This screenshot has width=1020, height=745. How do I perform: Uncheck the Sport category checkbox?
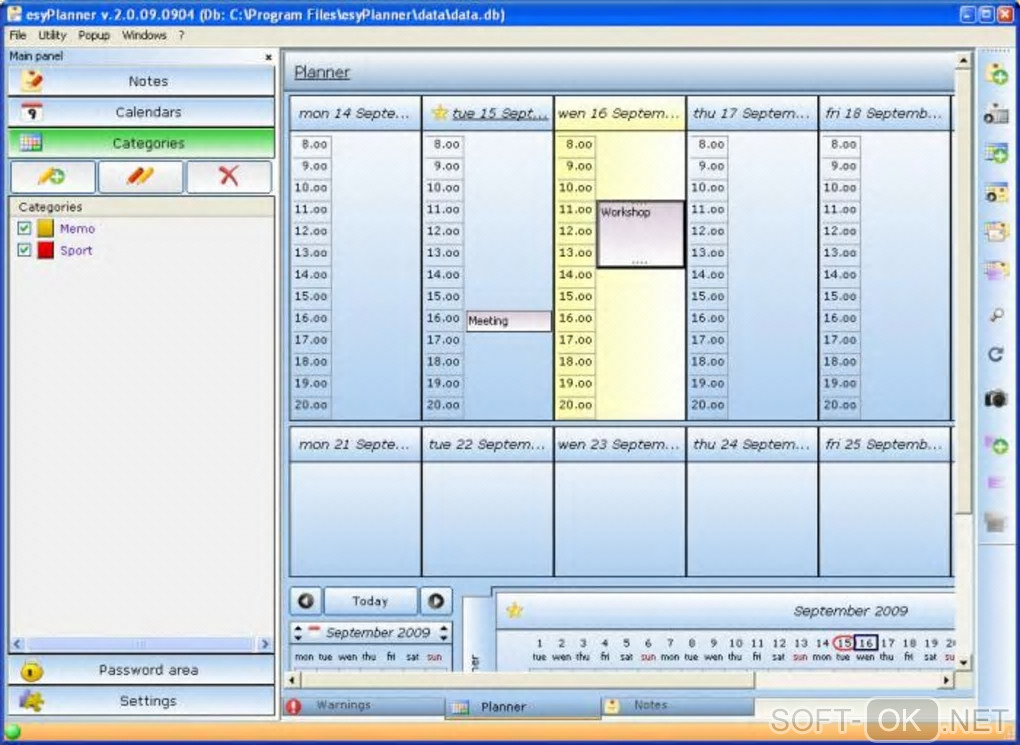24,250
